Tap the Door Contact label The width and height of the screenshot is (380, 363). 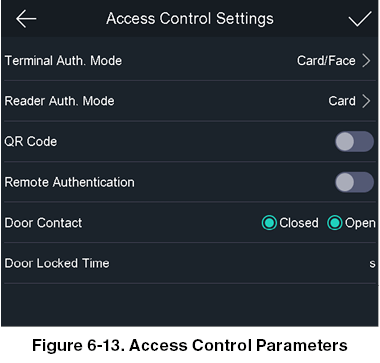[x=43, y=223]
